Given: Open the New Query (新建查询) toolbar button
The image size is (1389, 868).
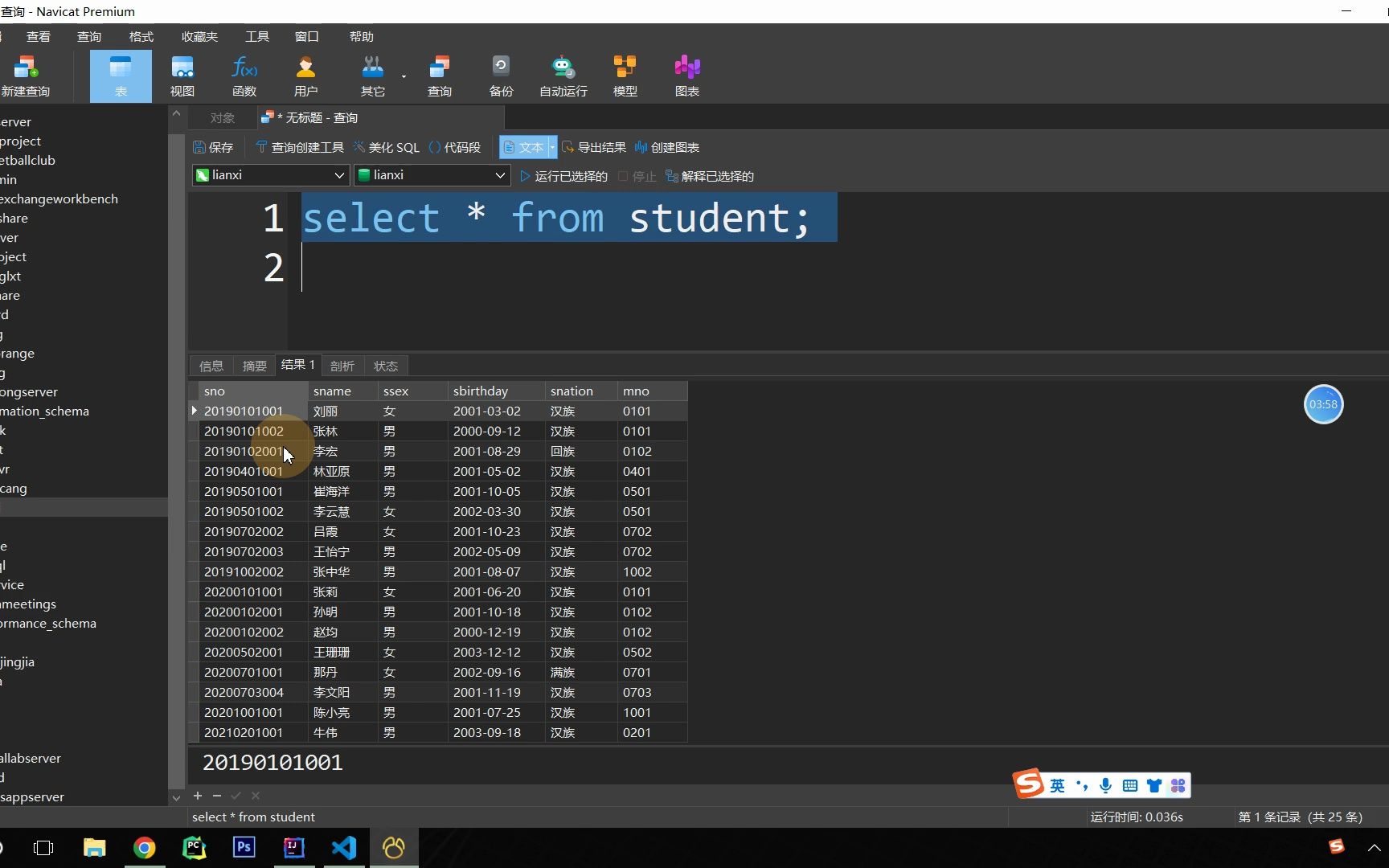Looking at the screenshot, I should (26, 76).
